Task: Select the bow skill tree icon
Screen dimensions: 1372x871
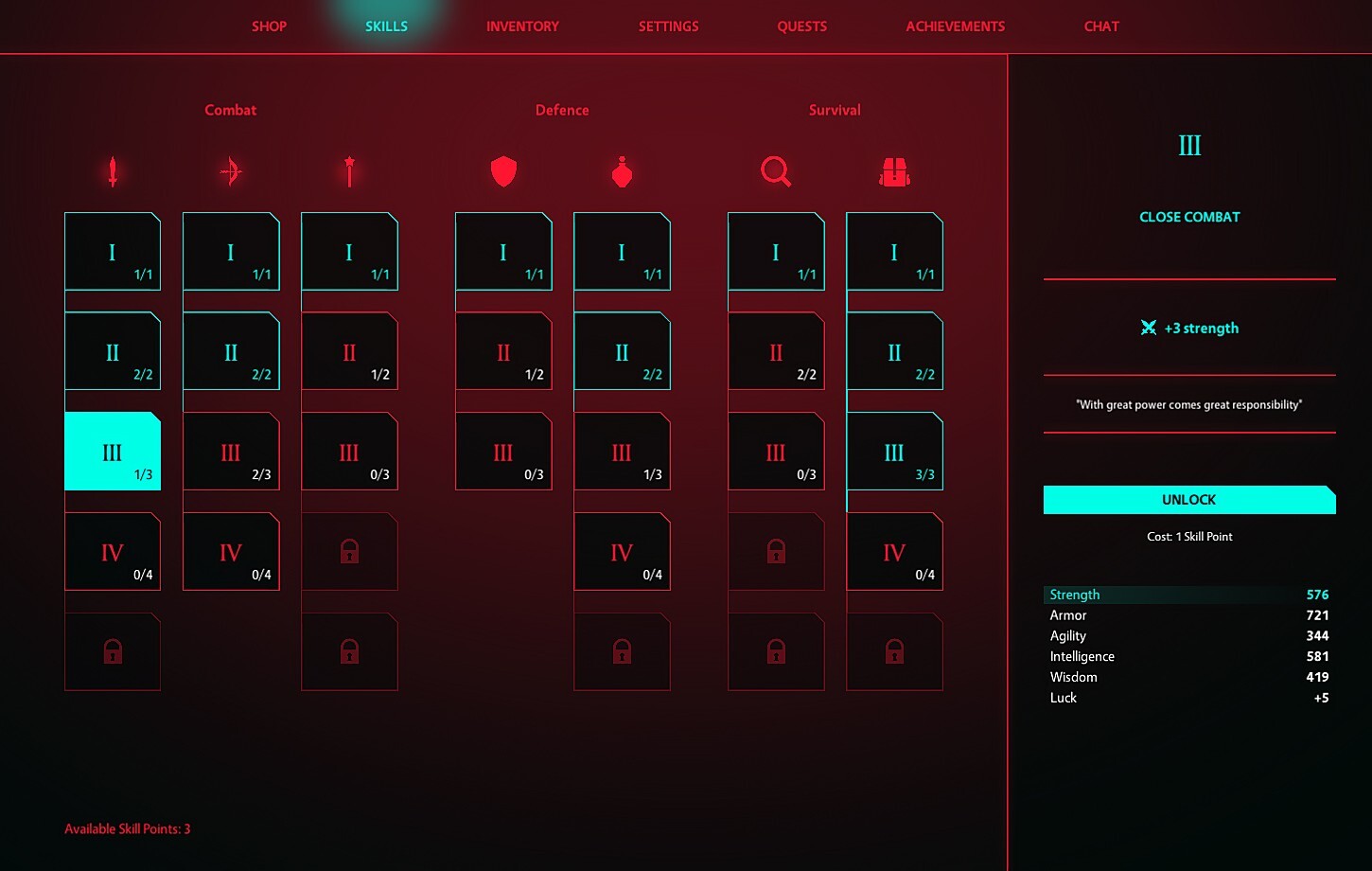Action: (x=231, y=171)
